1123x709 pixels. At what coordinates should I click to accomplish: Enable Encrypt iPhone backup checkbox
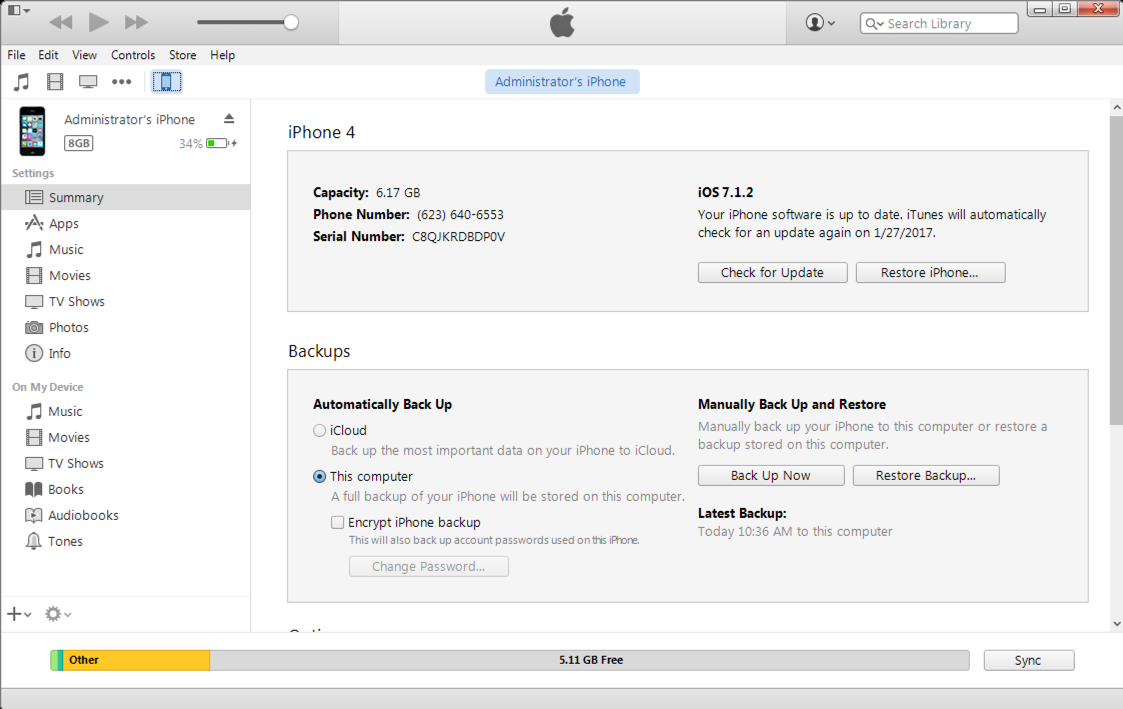(337, 522)
